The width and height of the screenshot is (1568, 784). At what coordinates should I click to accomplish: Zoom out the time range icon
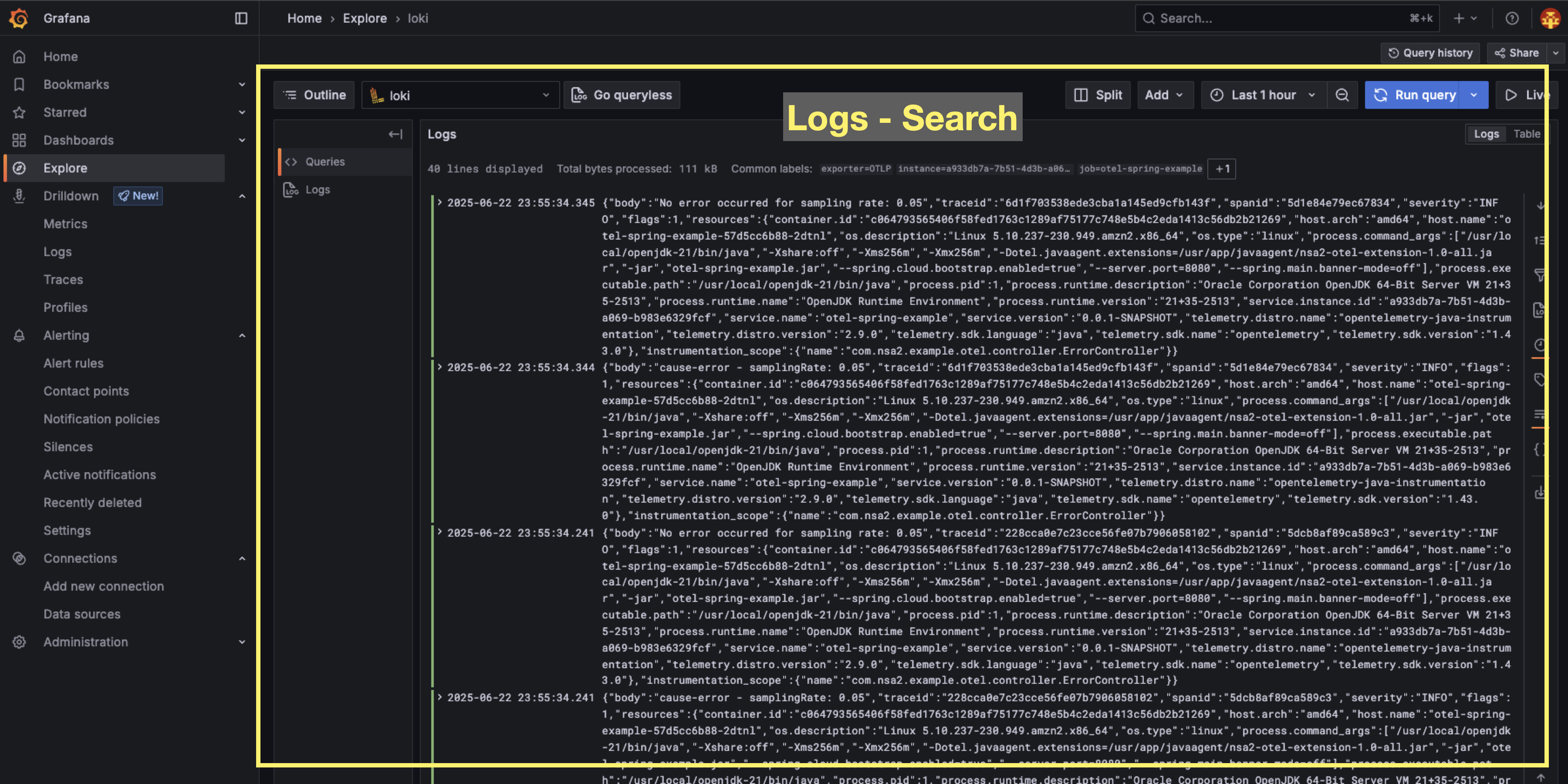point(1342,95)
